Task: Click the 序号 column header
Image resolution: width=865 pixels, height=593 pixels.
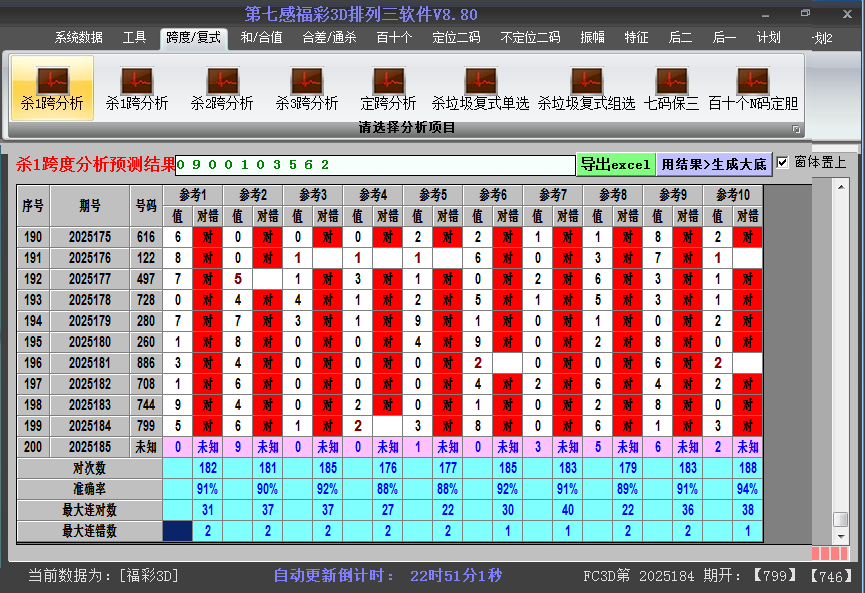Action: [x=33, y=206]
